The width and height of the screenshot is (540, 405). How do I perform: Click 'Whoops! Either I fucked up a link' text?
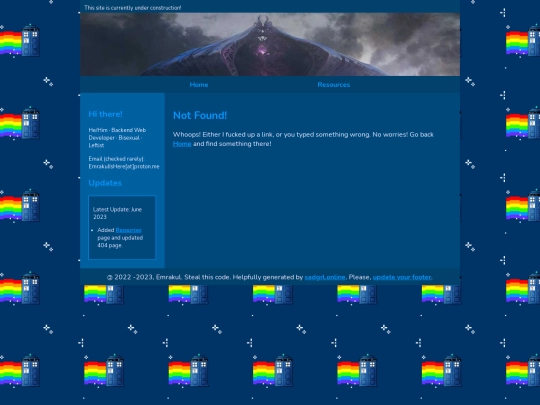click(224, 135)
